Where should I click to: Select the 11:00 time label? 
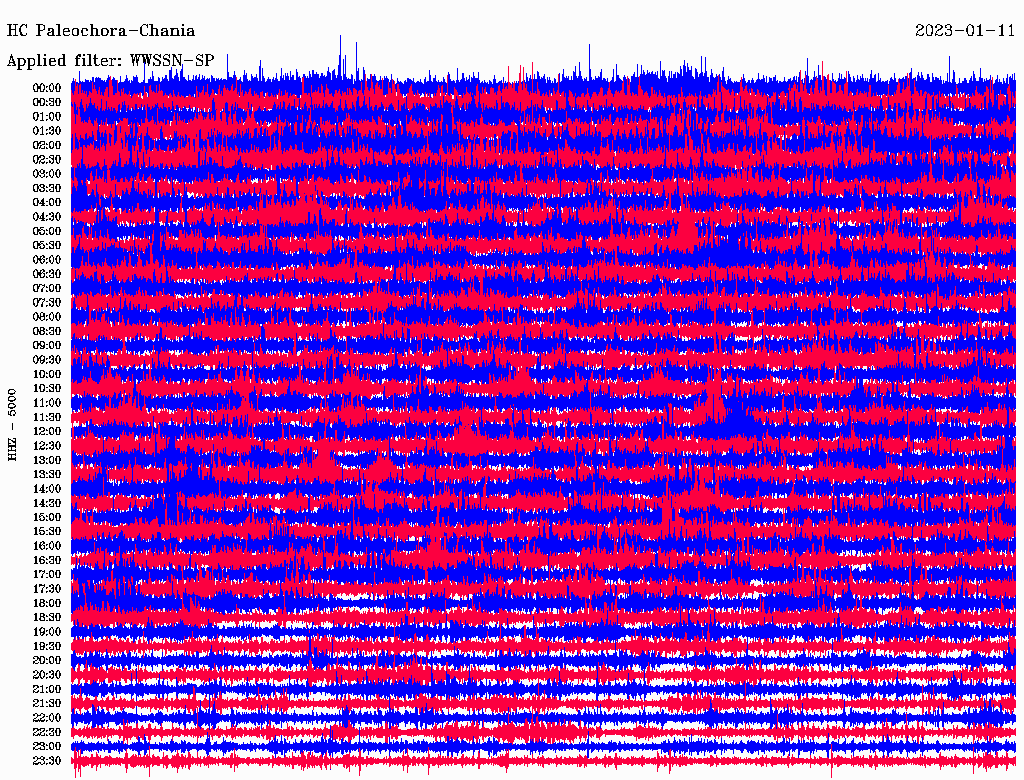pos(47,403)
